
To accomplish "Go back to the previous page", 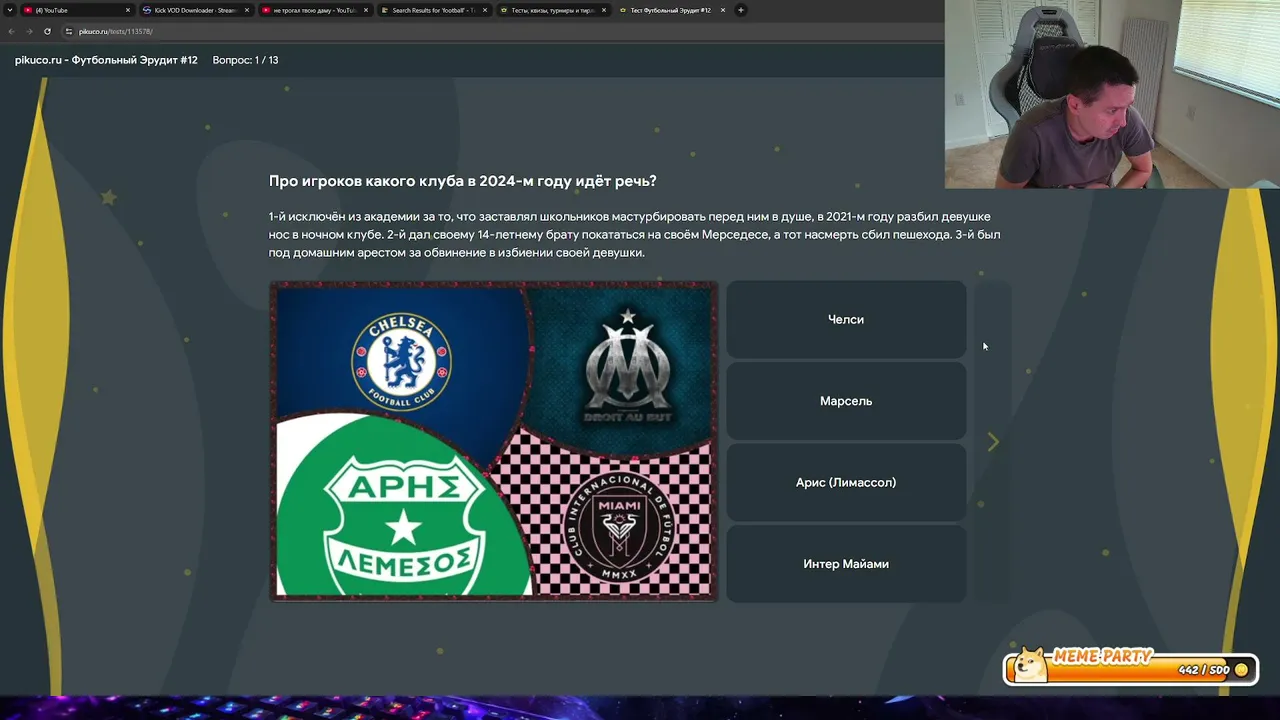I will point(11,31).
